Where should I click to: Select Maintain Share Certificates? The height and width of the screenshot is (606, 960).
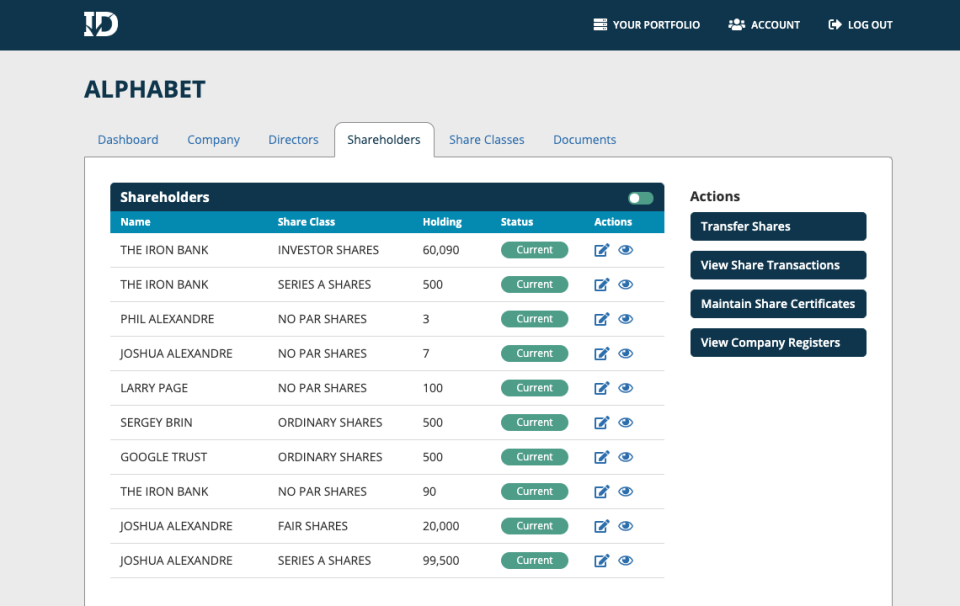777,303
